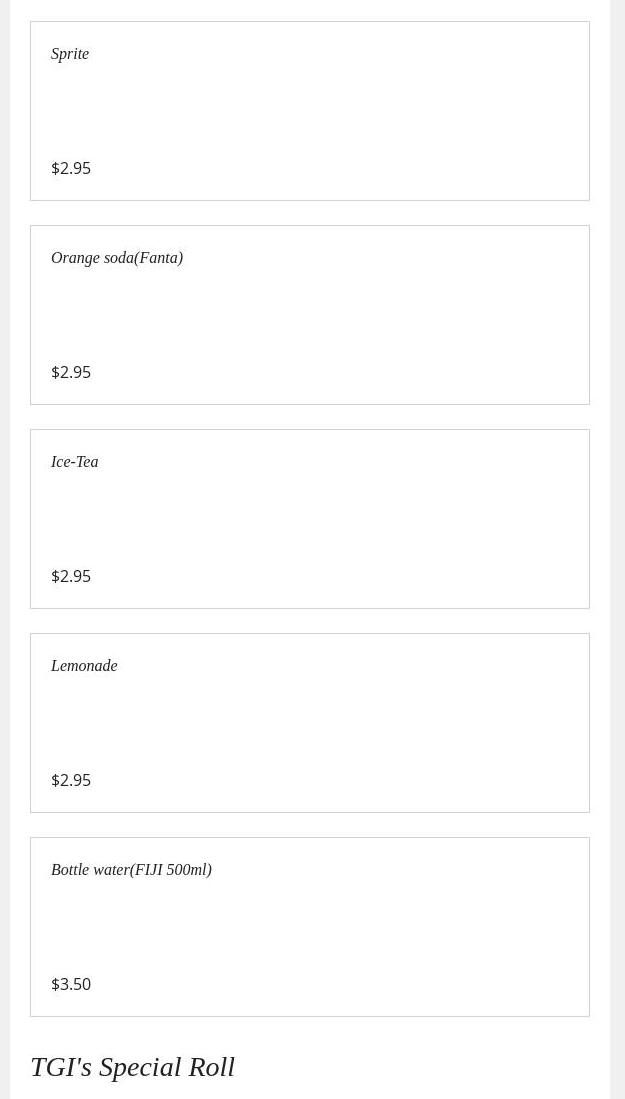This screenshot has width=625, height=1099.
Task: Open the Lemonade item title
Action: tap(84, 666)
